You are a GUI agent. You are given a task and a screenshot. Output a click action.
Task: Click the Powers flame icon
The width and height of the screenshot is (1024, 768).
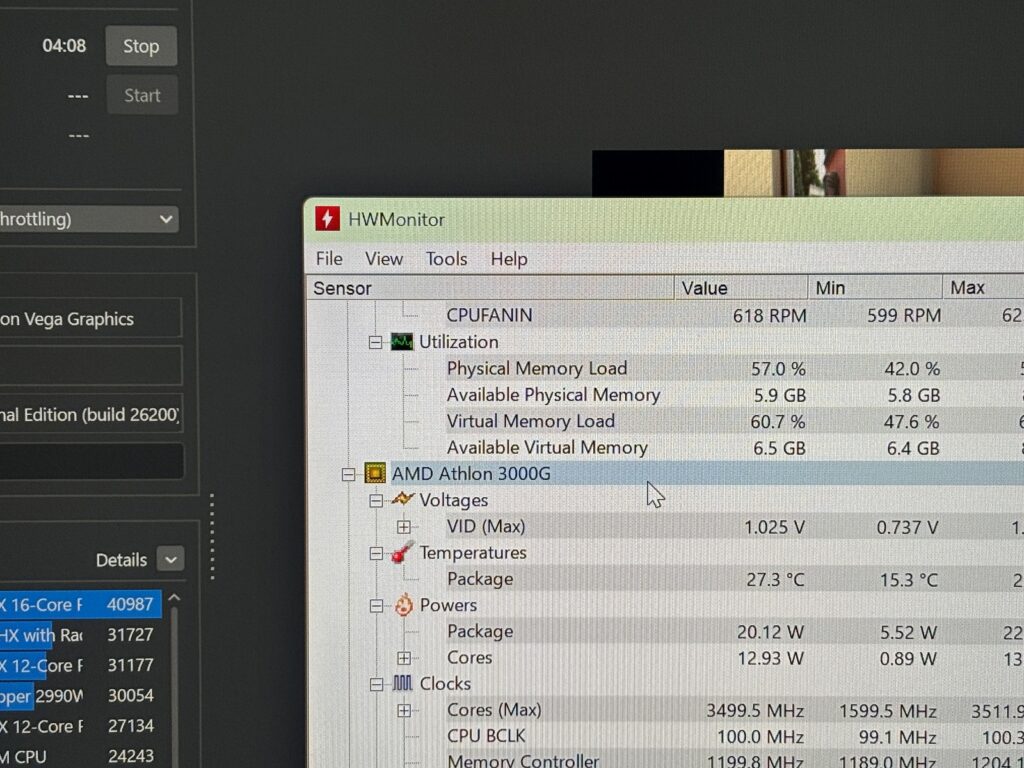[x=402, y=605]
